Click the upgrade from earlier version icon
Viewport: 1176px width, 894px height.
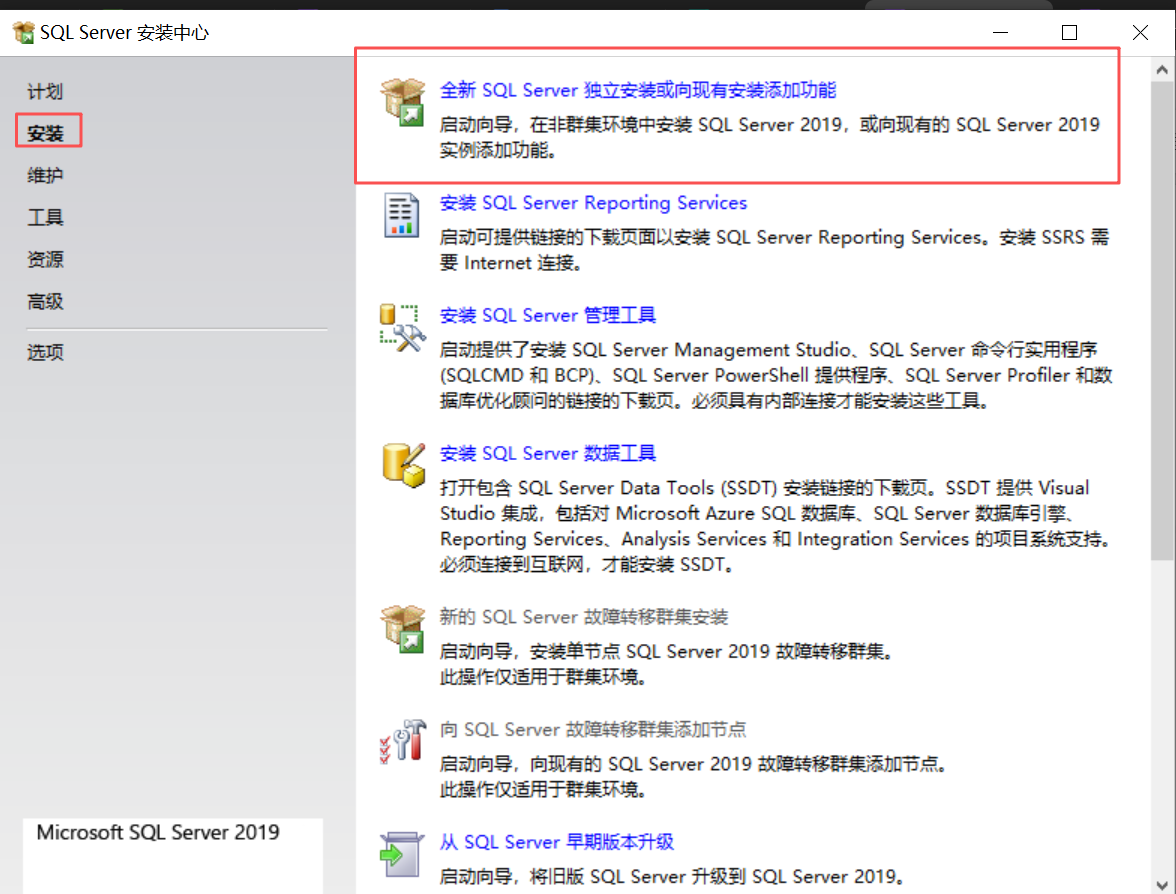click(x=400, y=854)
